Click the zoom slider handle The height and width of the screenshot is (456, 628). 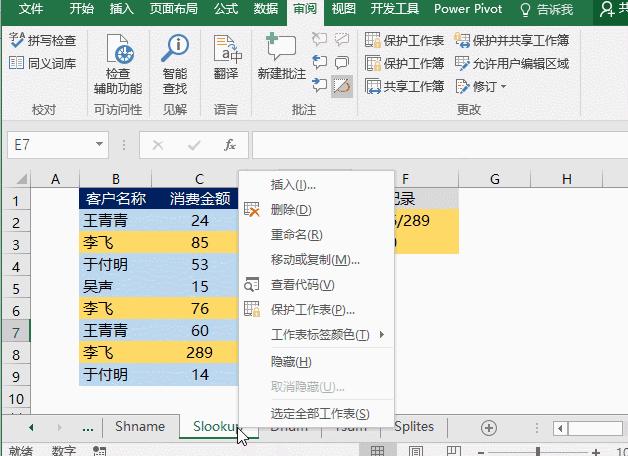click(538, 452)
